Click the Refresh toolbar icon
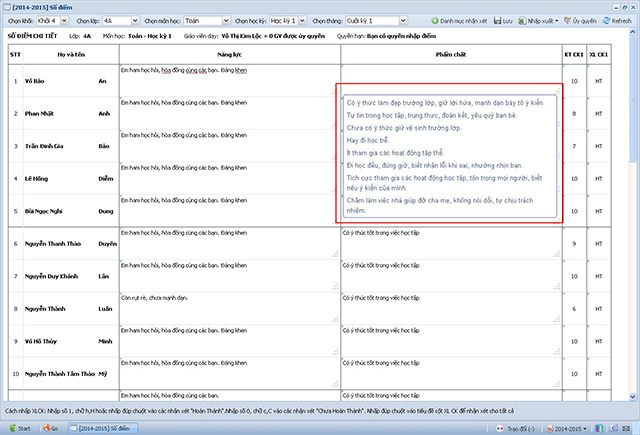The image size is (640, 435). (x=615, y=19)
